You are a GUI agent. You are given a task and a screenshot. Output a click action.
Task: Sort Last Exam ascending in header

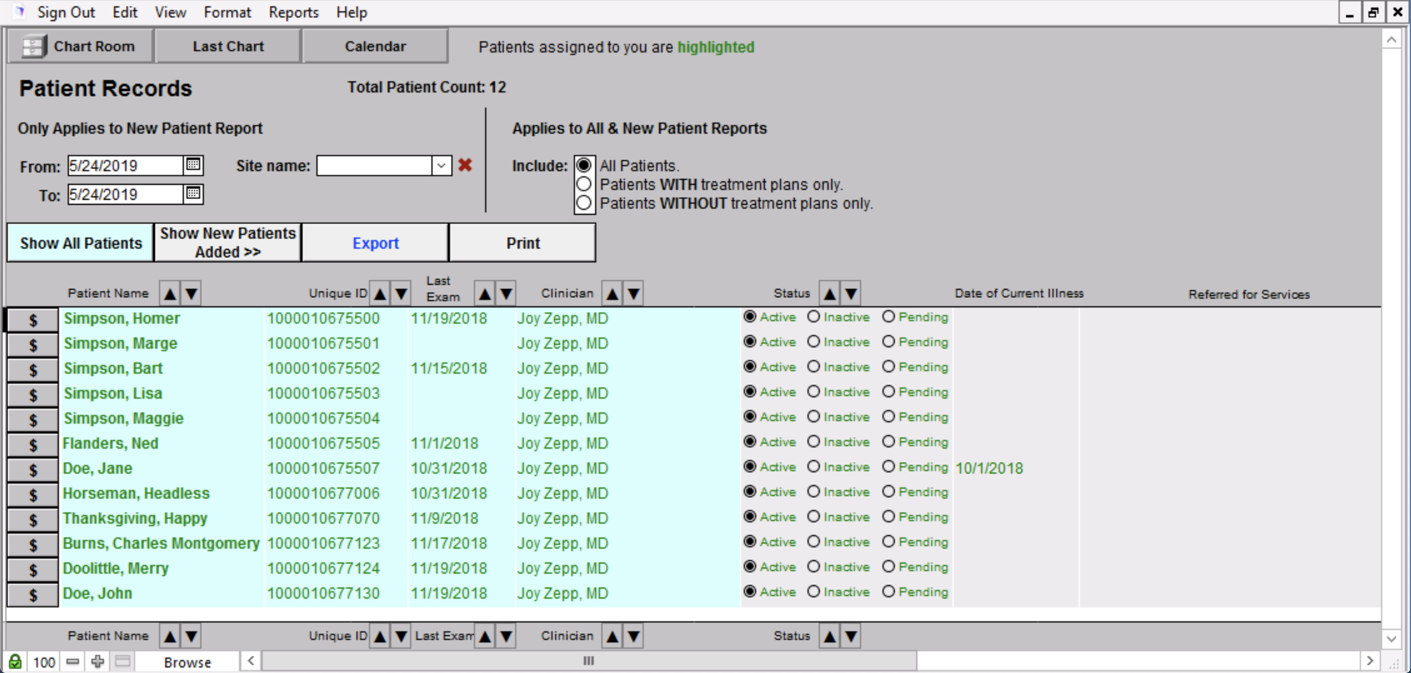point(485,294)
